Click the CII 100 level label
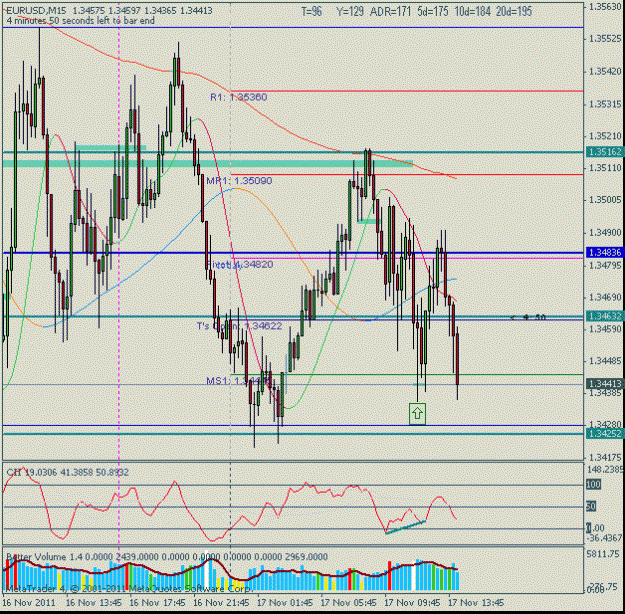 (594, 485)
